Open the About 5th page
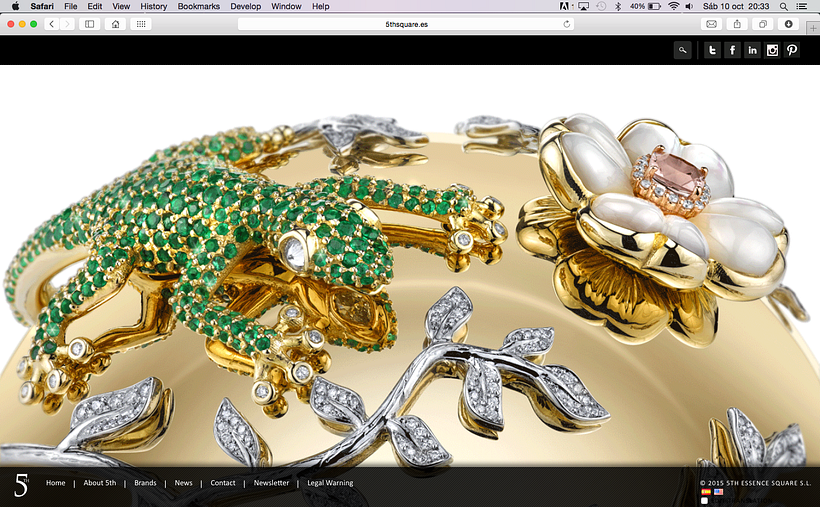 [x=100, y=483]
